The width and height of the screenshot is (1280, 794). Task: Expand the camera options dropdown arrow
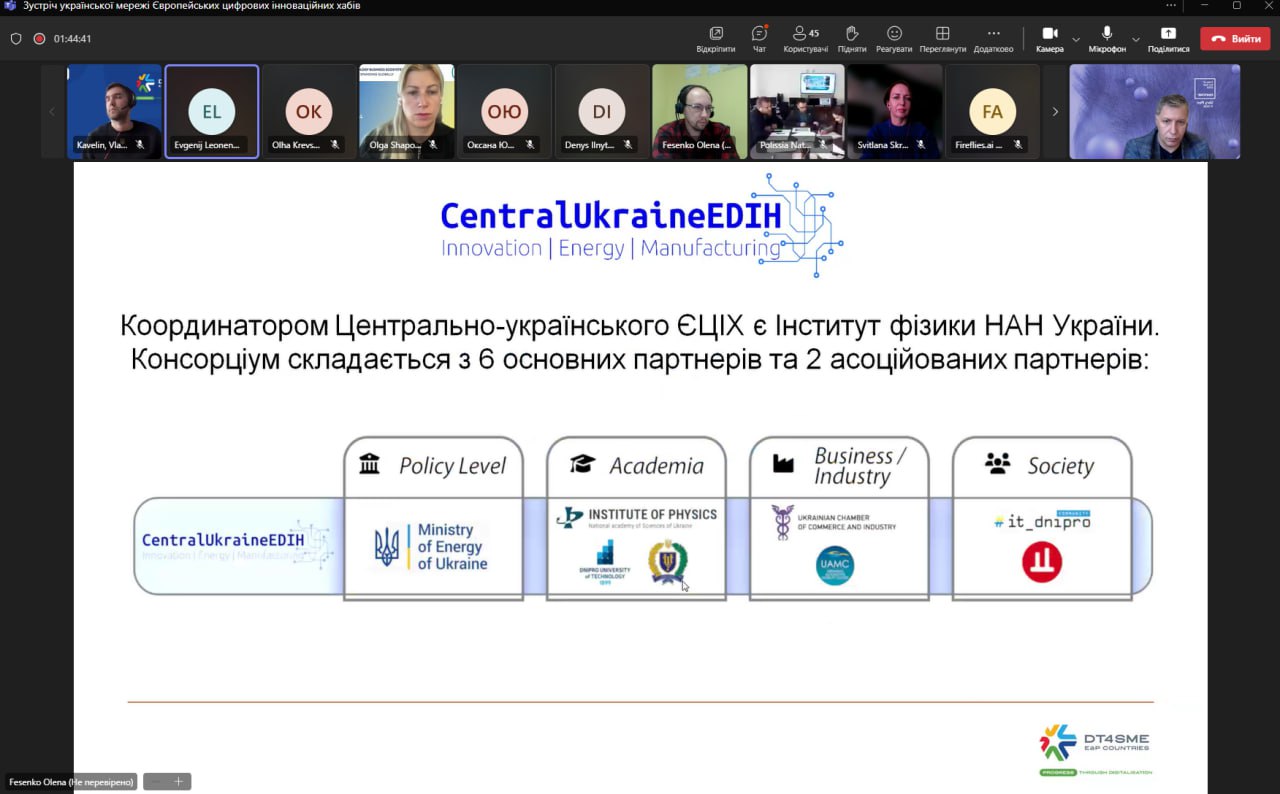click(x=1076, y=39)
